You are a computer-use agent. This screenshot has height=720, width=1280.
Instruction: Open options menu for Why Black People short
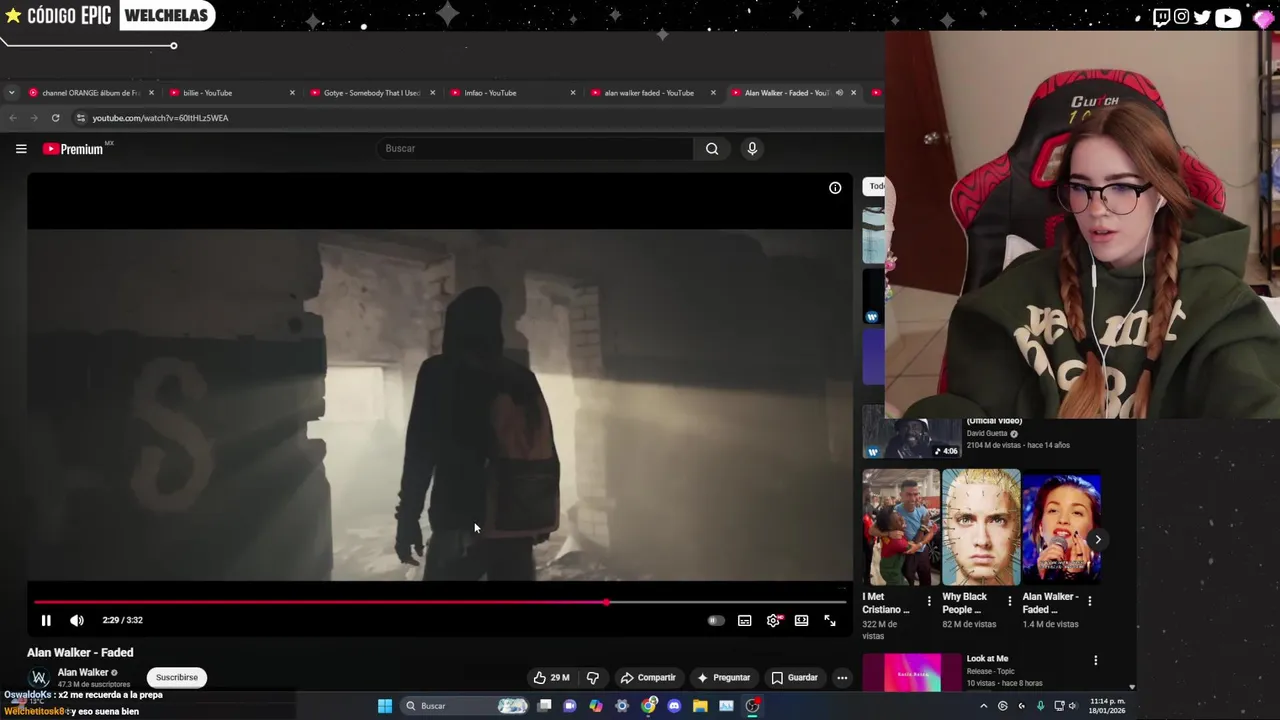click(1009, 601)
